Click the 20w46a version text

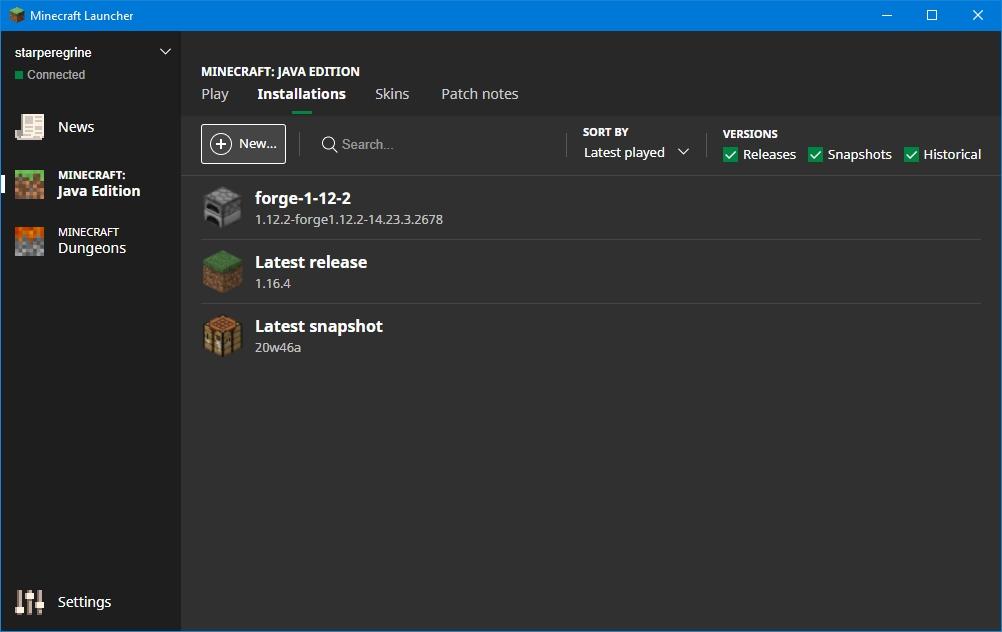pyautogui.click(x=278, y=347)
